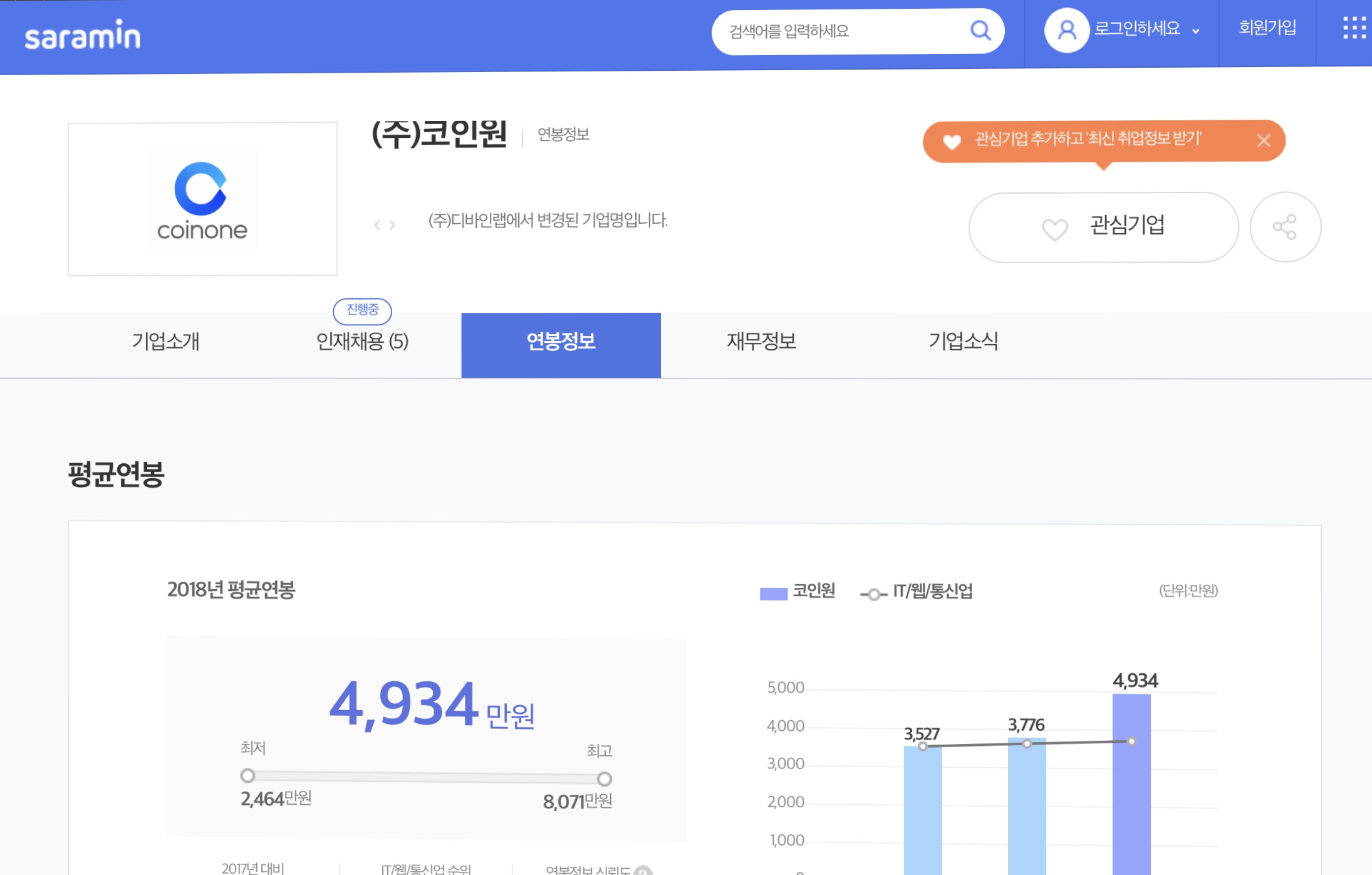Switch to the 재무정보 tab
This screenshot has width=1372, height=875.
(761, 342)
